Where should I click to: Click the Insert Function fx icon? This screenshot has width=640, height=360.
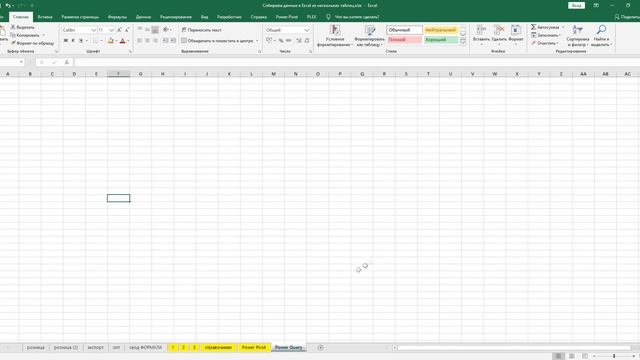click(67, 62)
